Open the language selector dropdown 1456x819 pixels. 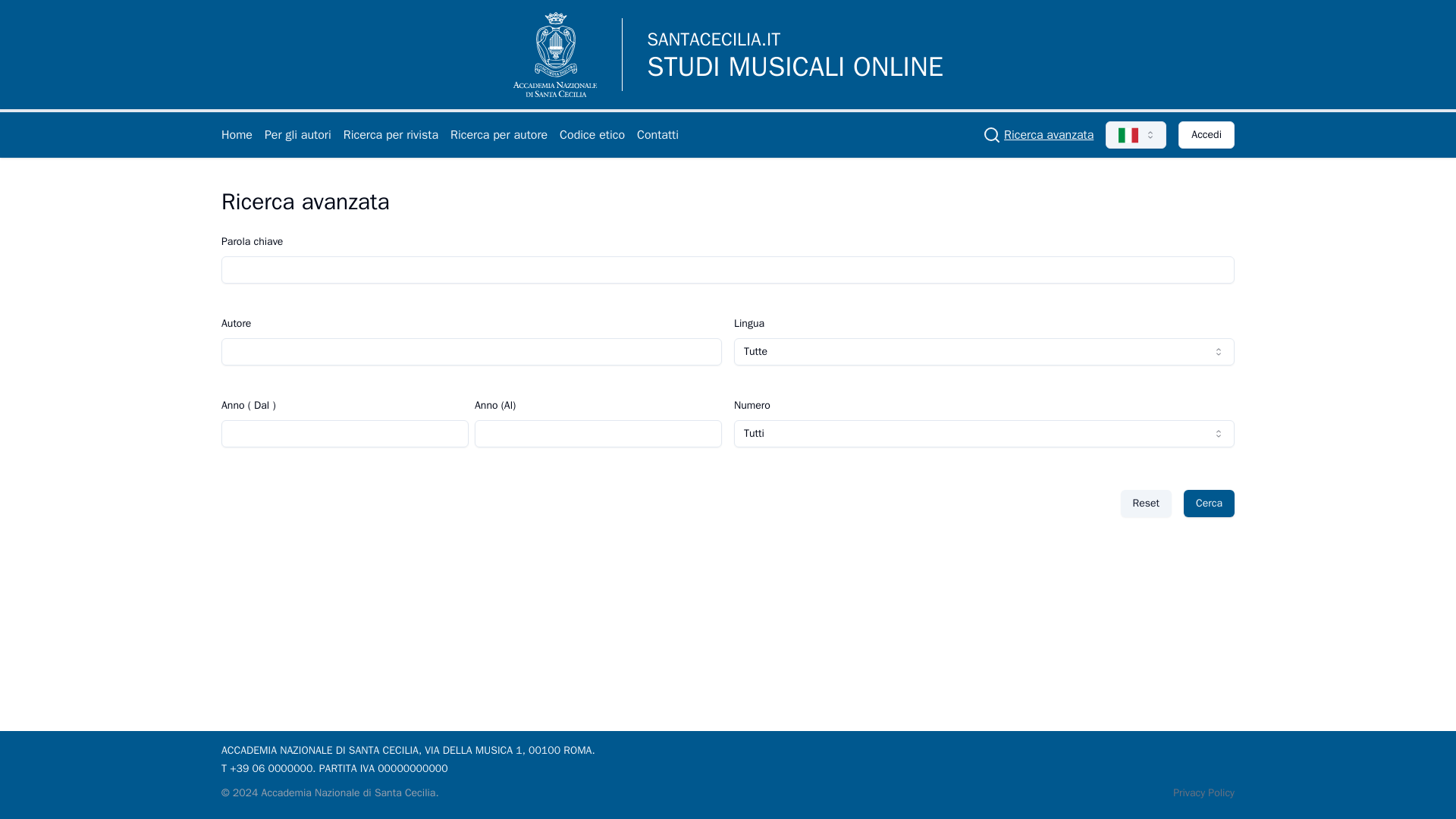click(1135, 135)
